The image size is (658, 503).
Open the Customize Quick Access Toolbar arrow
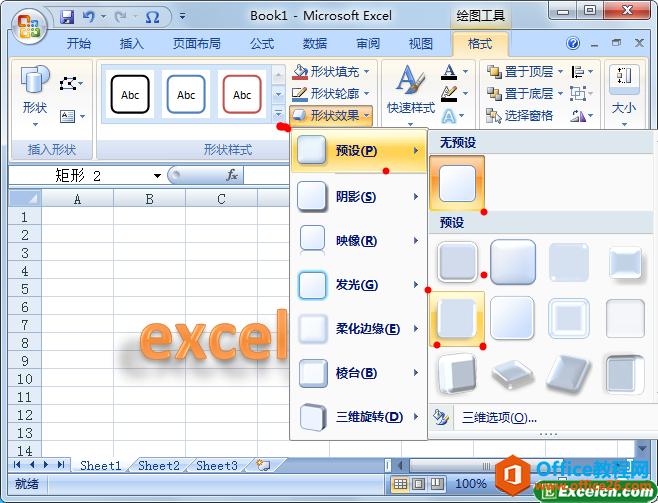point(182,17)
